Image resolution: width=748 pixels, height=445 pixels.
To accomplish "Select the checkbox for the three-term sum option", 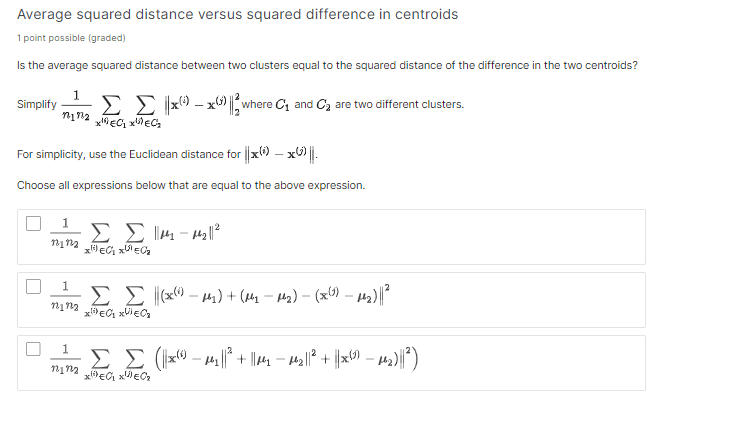I will [x=33, y=350].
